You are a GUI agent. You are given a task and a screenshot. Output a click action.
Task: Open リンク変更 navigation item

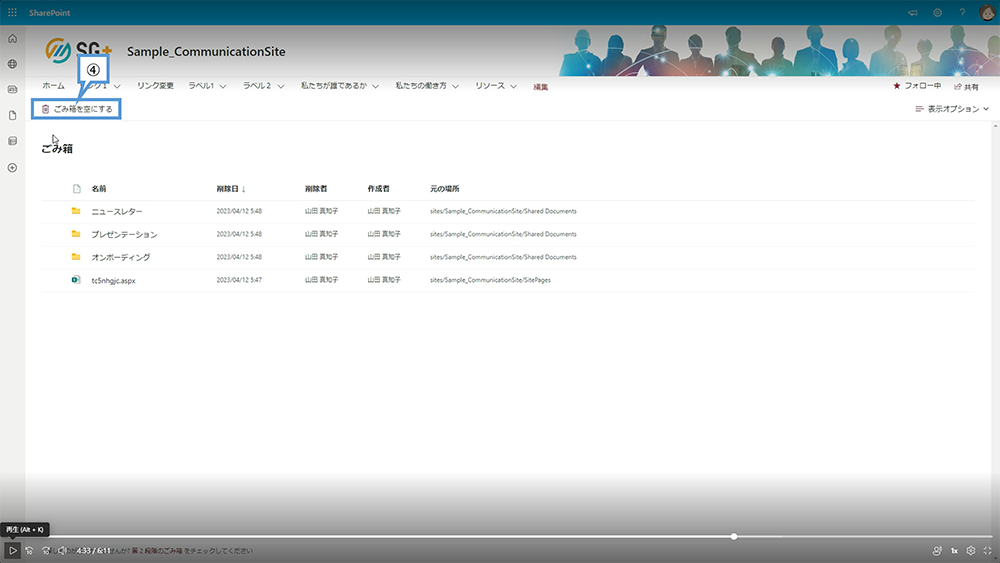pos(155,85)
